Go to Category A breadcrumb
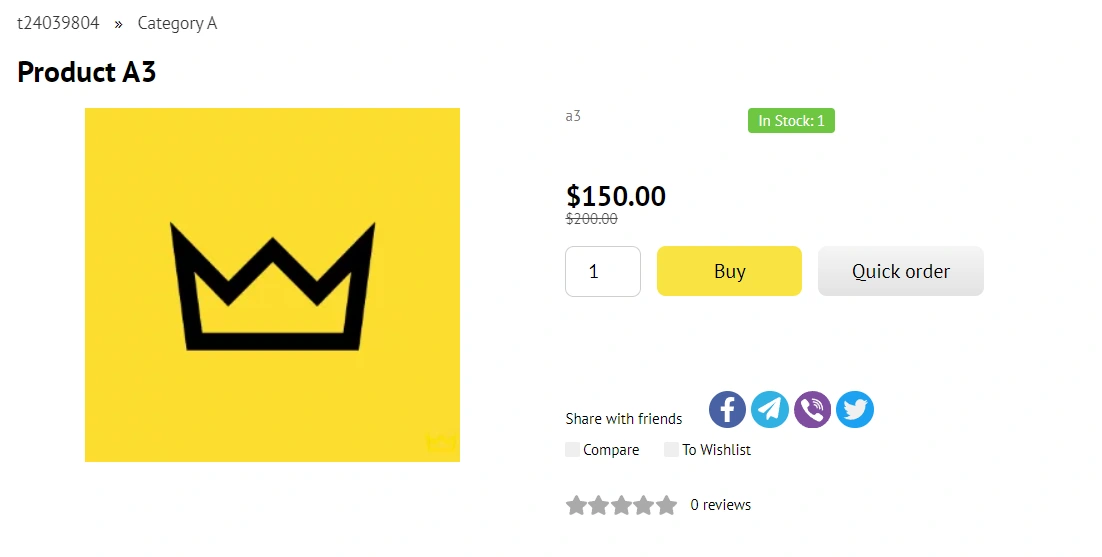The width and height of the screenshot is (1102, 557). coord(177,23)
